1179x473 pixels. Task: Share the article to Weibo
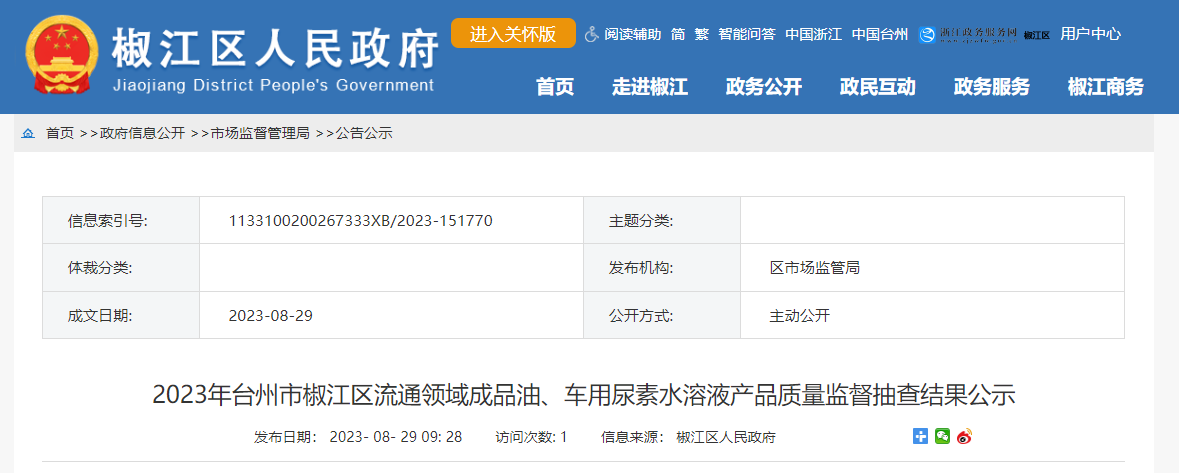pos(964,436)
